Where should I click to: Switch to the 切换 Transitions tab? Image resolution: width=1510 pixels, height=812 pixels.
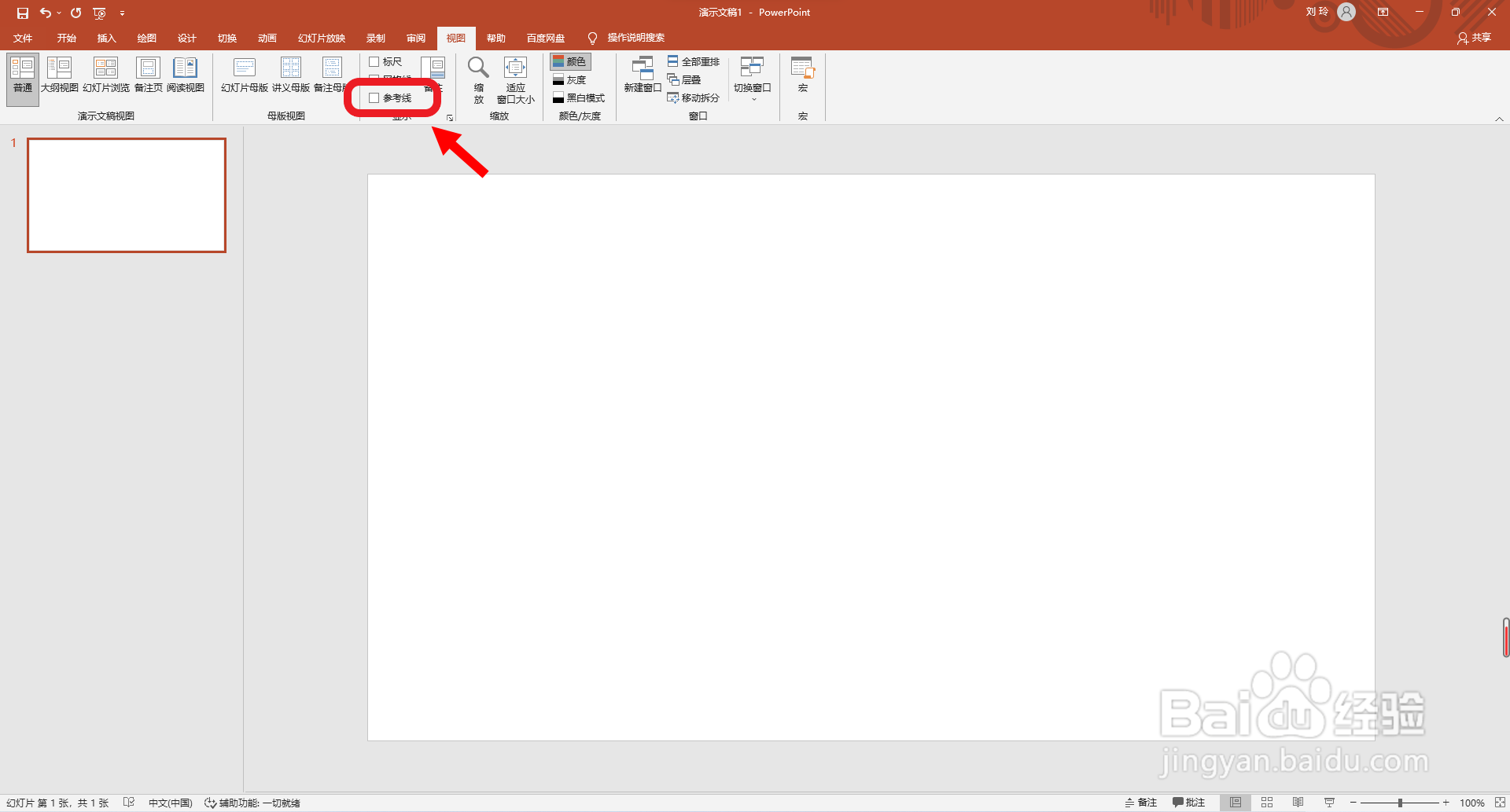point(227,38)
